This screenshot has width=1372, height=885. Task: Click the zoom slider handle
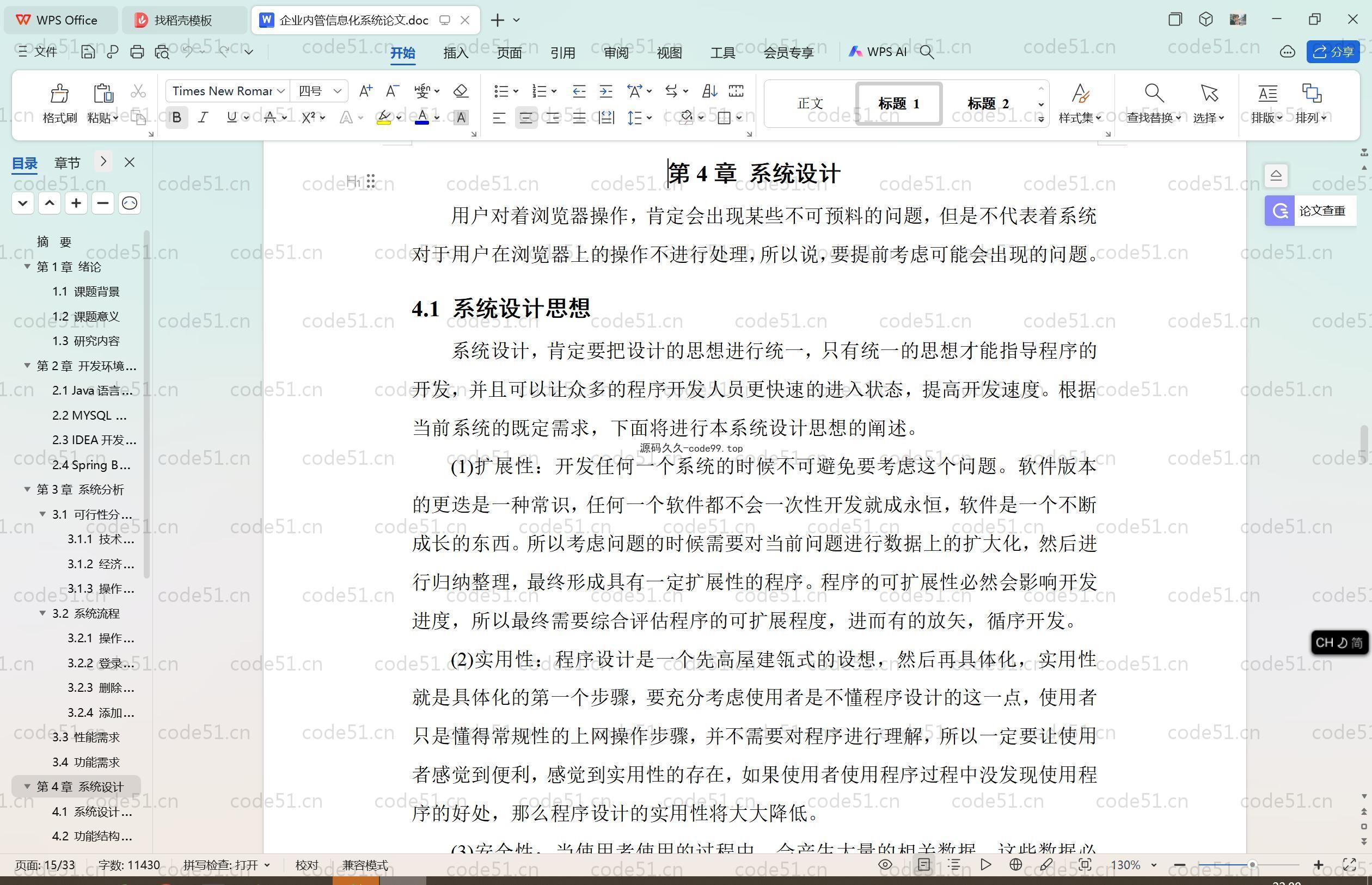[x=1252, y=864]
